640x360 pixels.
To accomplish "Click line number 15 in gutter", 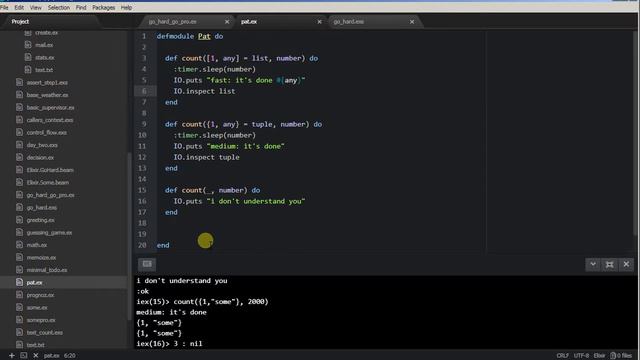I will (x=142, y=190).
